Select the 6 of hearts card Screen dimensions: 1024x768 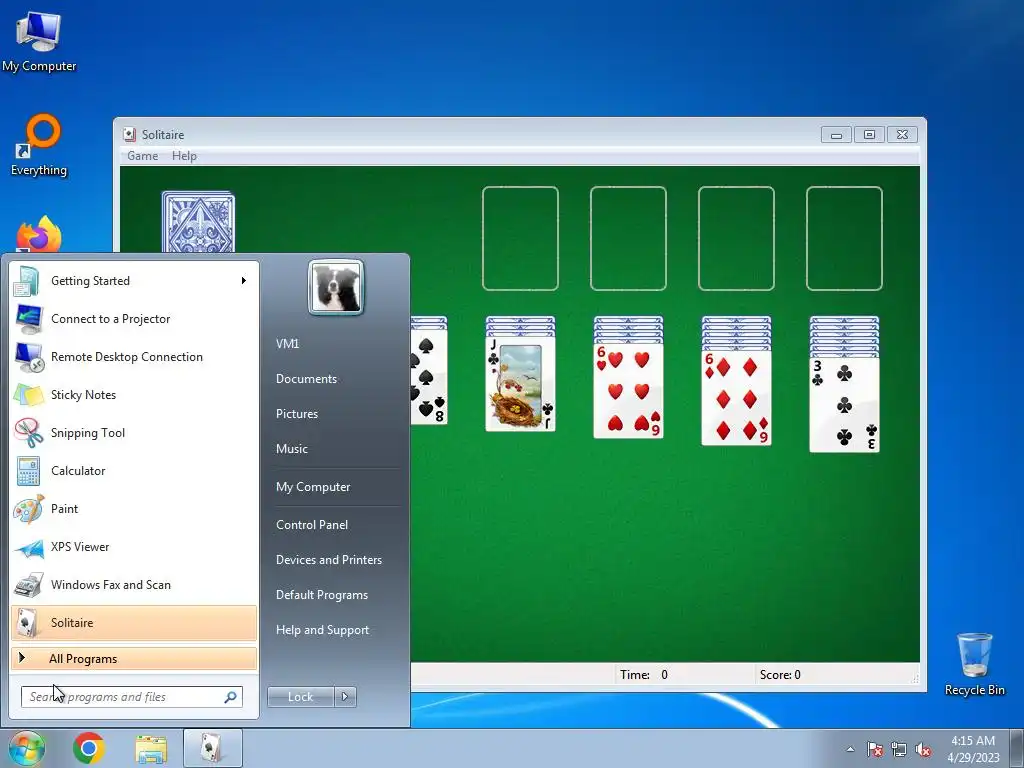click(x=628, y=391)
